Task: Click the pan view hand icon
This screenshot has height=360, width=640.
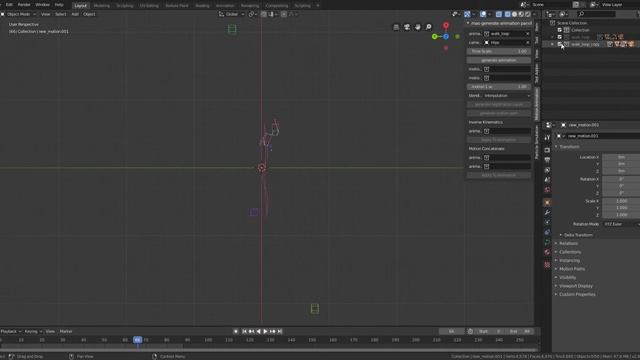Action: click(417, 27)
